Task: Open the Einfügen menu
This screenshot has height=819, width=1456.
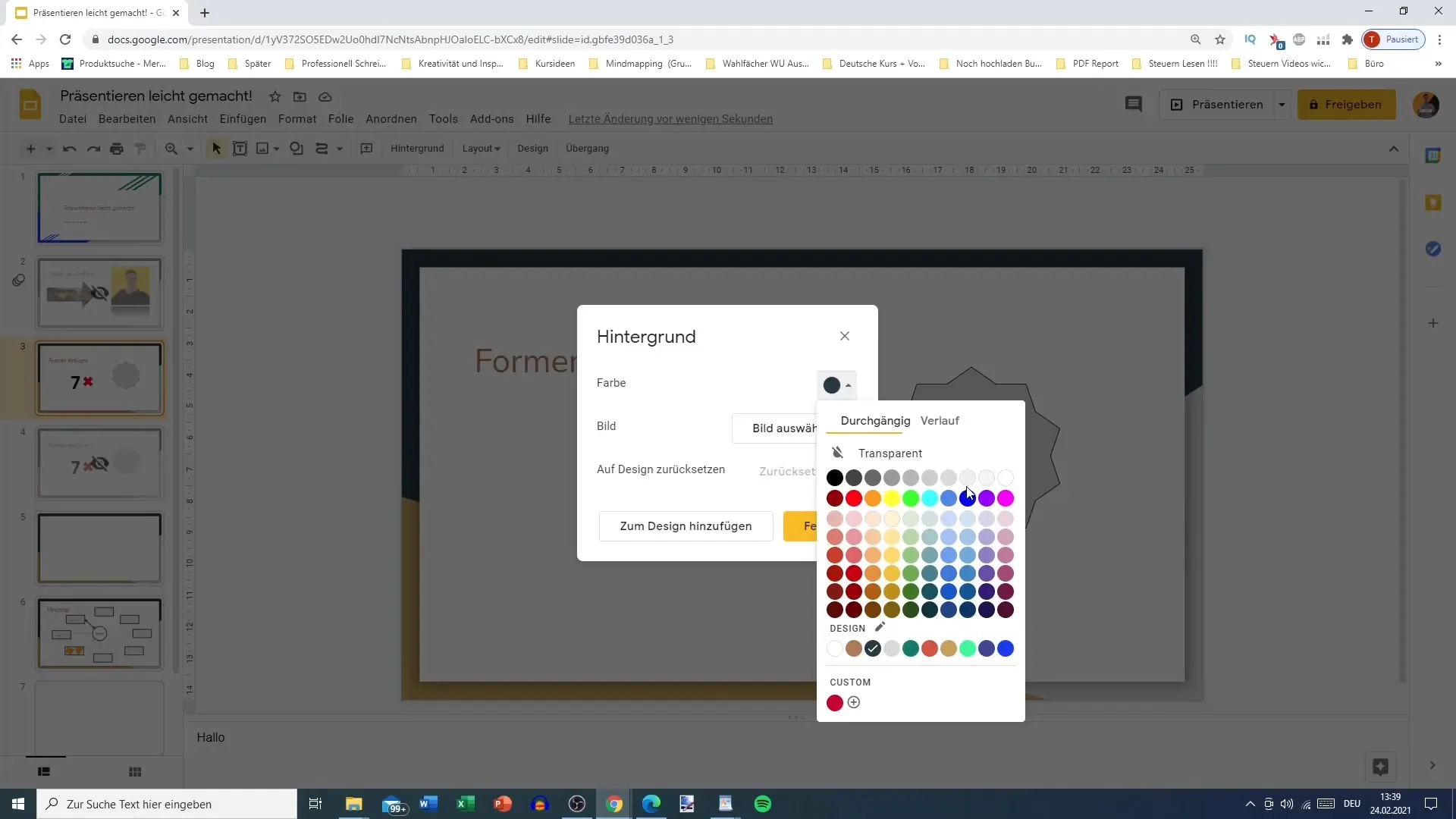Action: click(243, 119)
